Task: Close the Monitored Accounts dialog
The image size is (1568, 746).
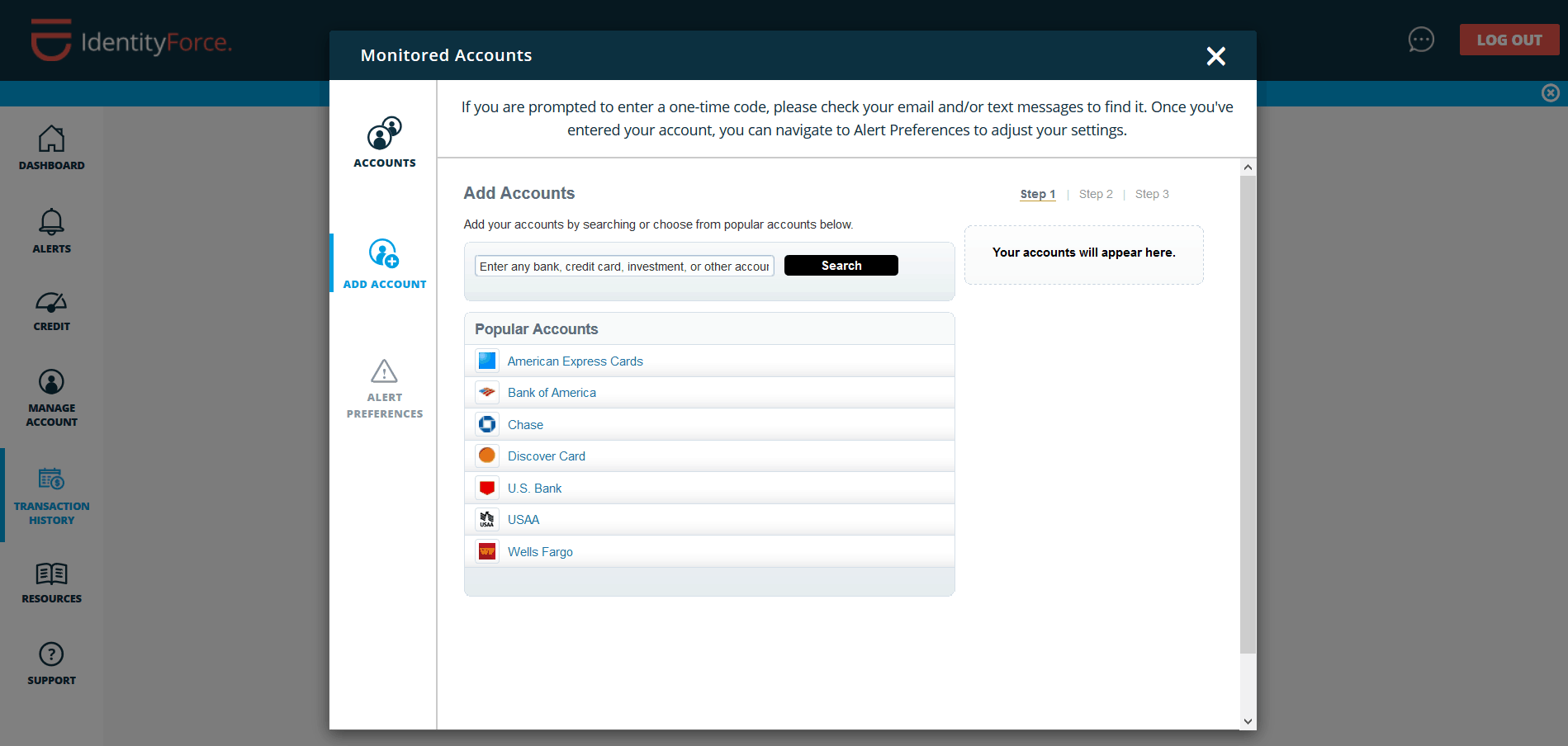Action: [x=1215, y=56]
